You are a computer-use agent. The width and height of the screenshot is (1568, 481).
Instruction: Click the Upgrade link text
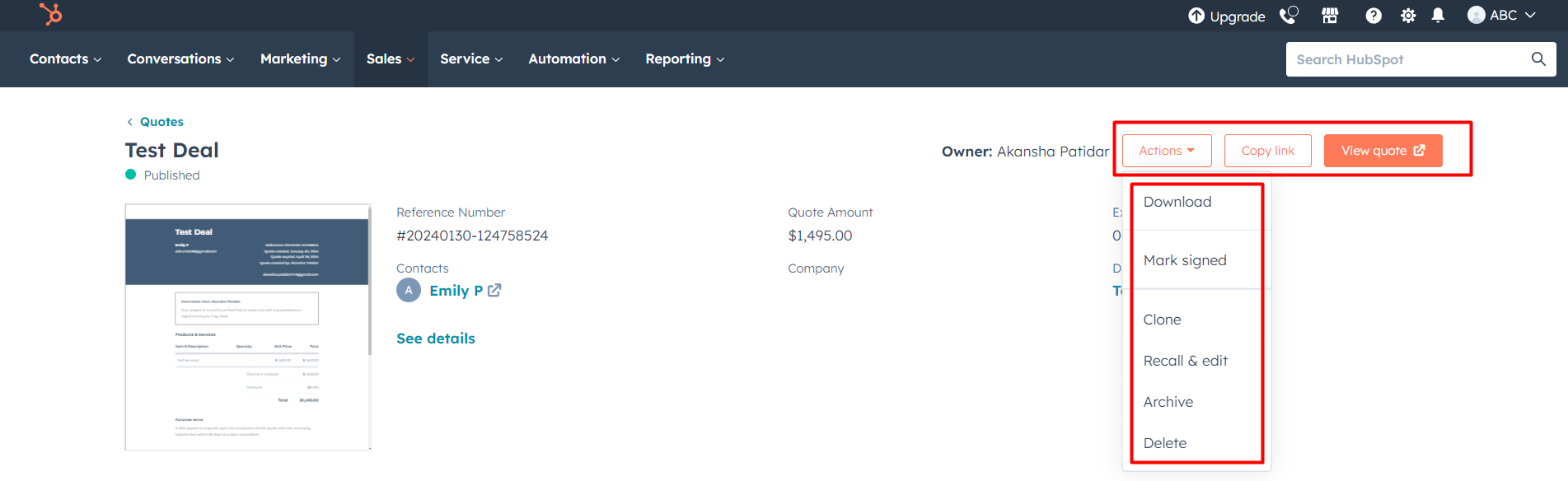1238,16
